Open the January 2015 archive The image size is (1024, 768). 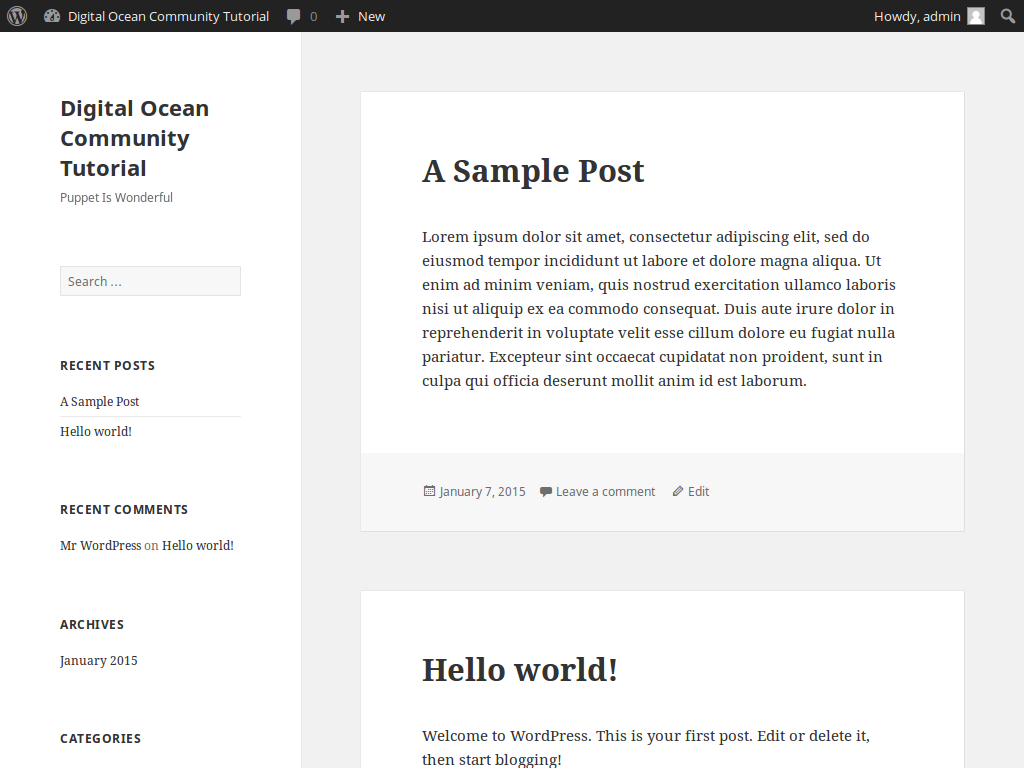(x=99, y=660)
